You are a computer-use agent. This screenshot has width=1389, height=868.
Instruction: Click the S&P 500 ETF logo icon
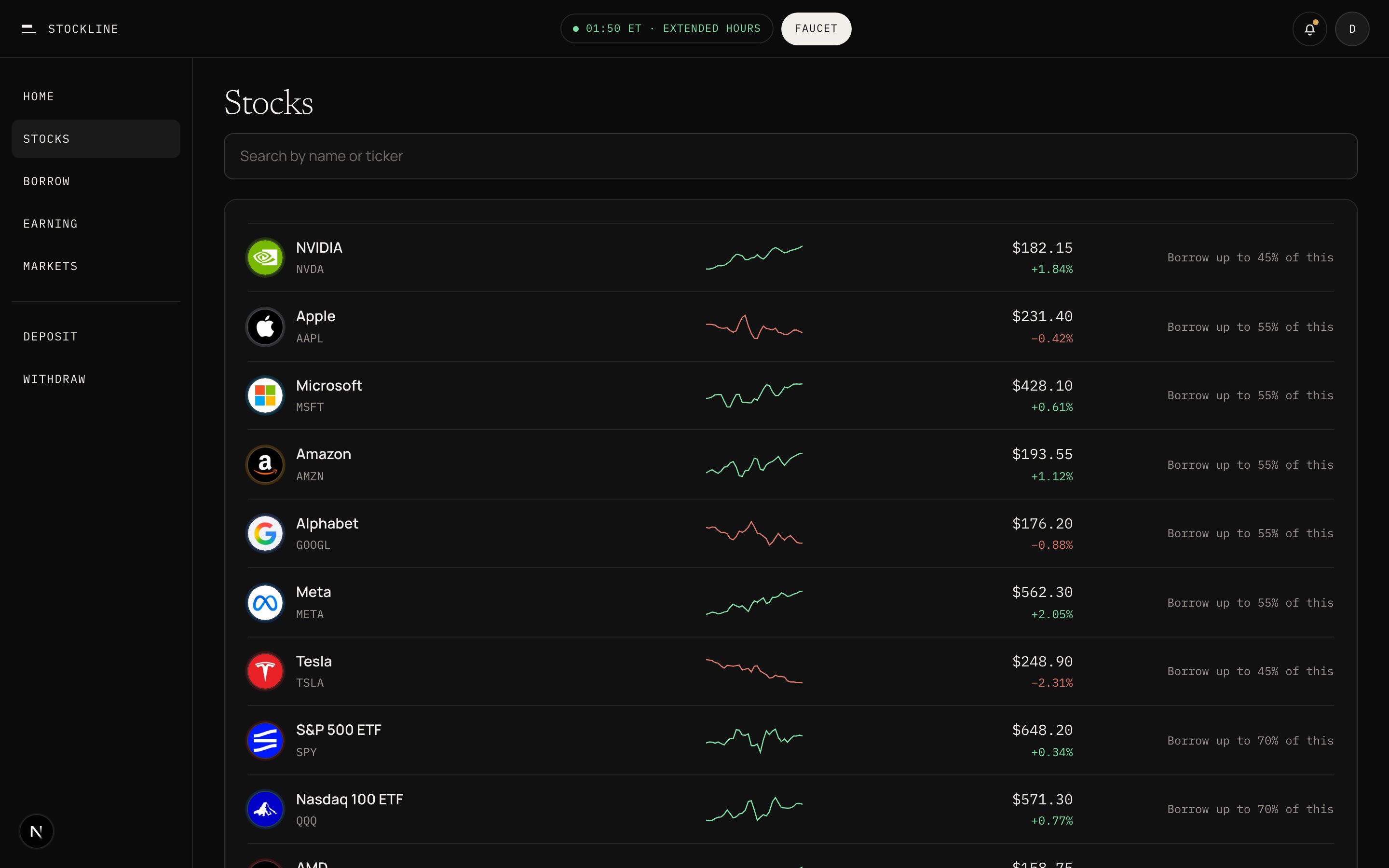265,740
